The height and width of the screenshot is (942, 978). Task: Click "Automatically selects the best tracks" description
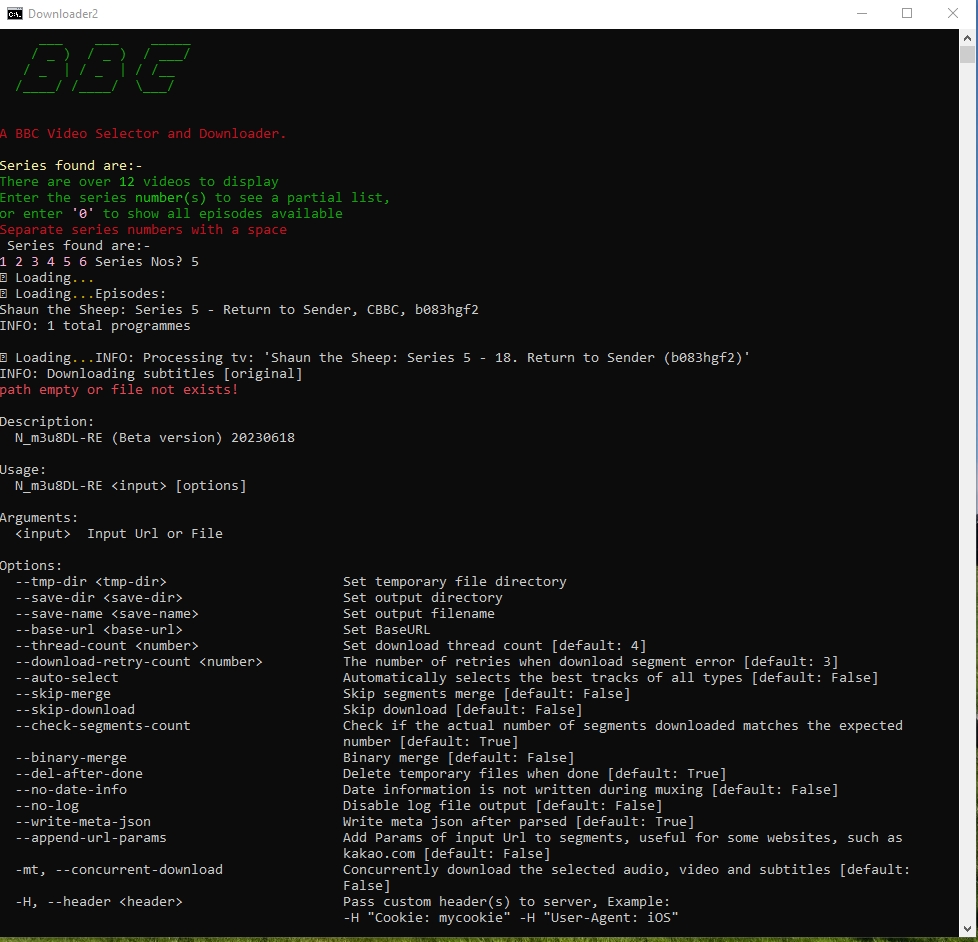coord(611,677)
